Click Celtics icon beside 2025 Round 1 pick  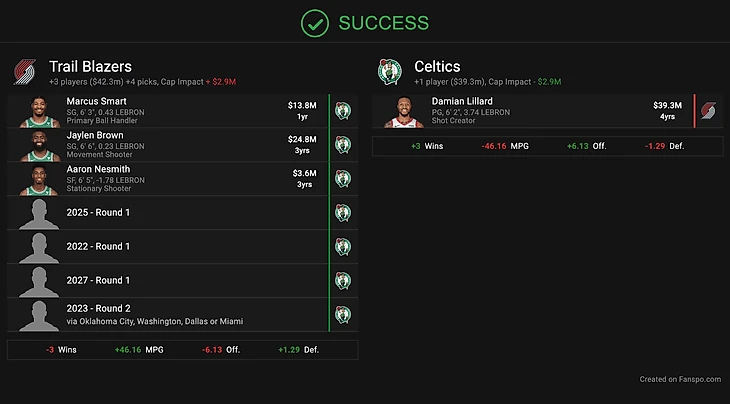click(343, 213)
